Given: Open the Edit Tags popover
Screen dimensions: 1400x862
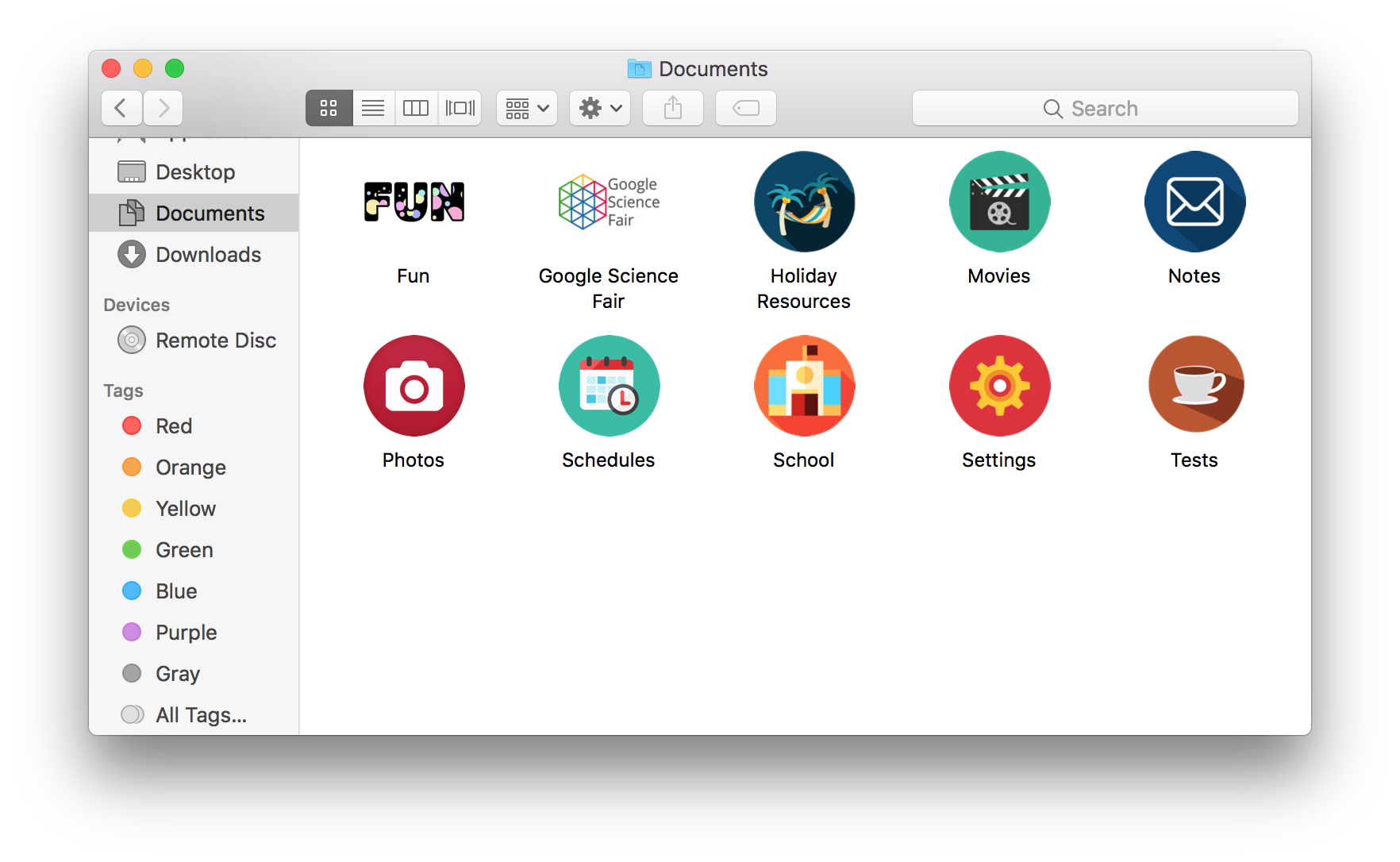Looking at the screenshot, I should coord(745,108).
